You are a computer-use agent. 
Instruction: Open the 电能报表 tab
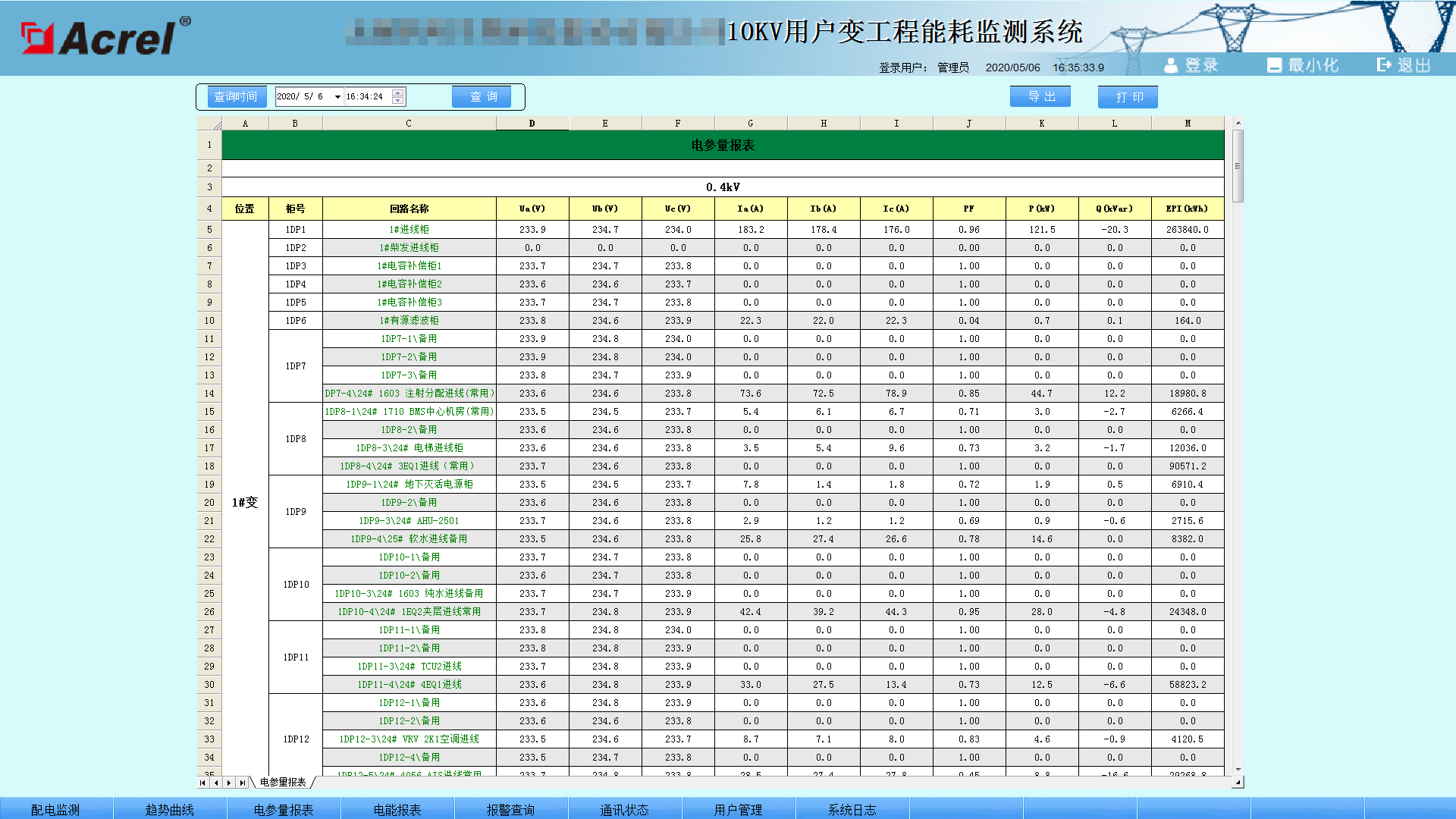tap(397, 809)
